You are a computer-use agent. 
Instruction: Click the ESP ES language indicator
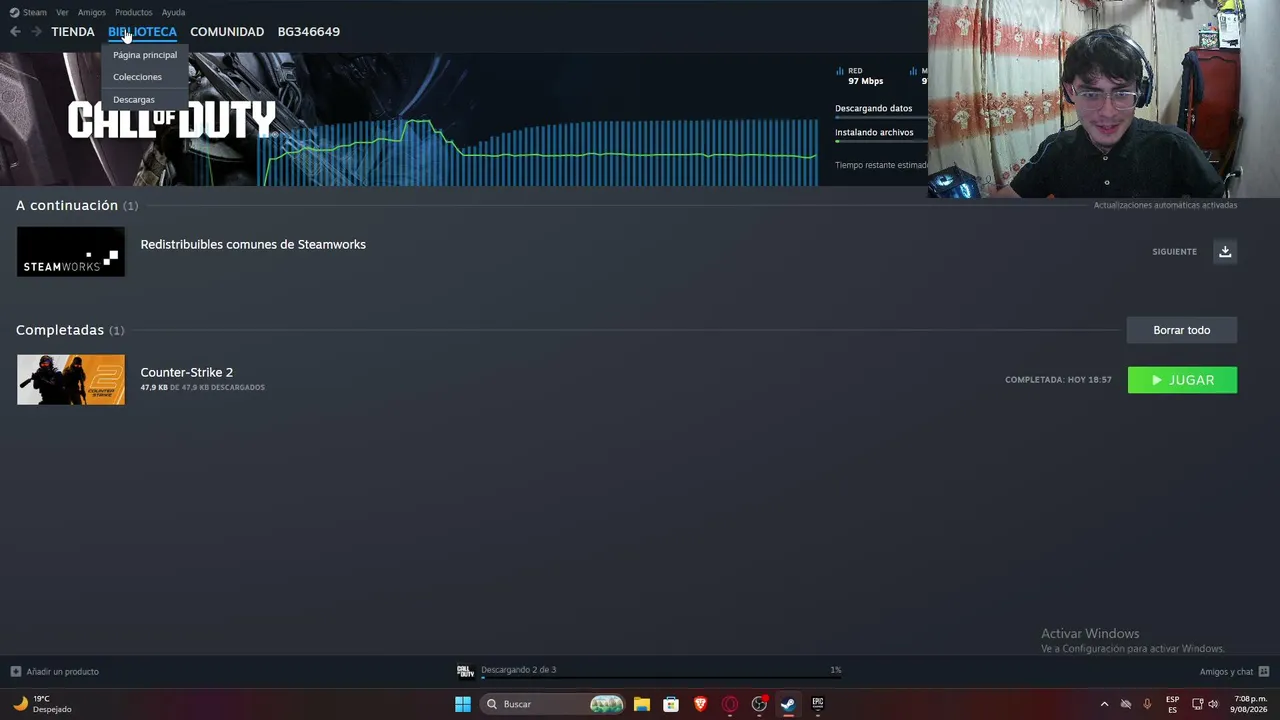click(1172, 704)
